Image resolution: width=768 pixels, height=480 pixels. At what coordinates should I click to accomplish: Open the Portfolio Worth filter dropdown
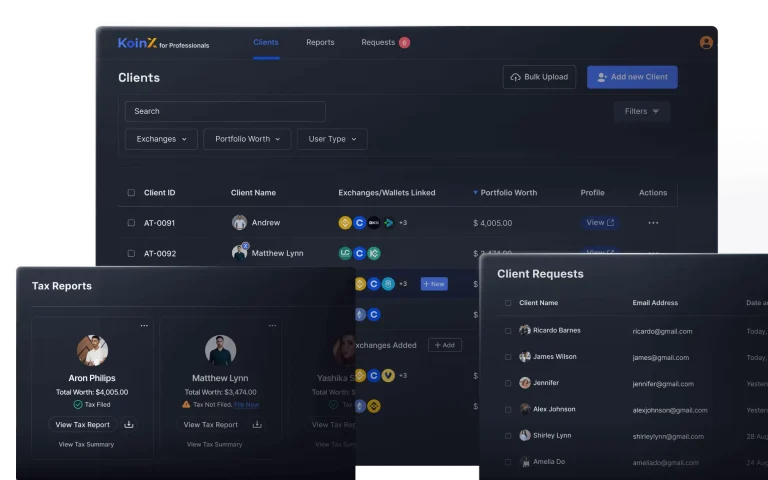tap(247, 139)
